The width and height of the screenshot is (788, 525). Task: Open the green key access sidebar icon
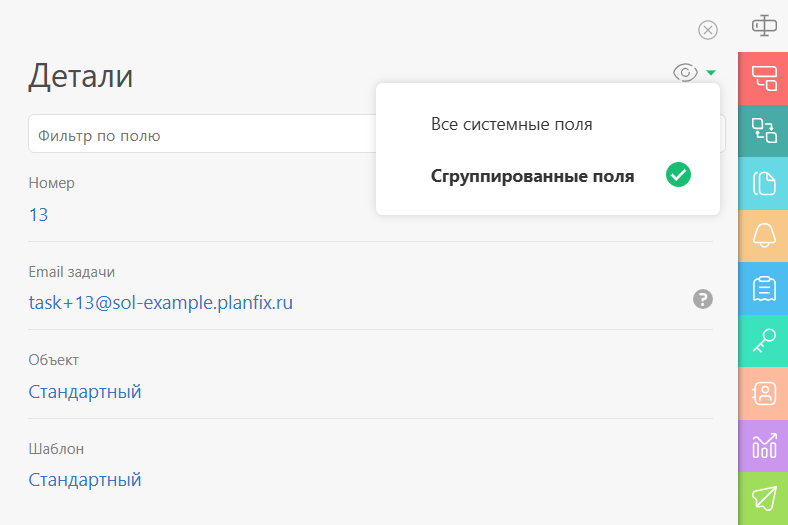763,341
